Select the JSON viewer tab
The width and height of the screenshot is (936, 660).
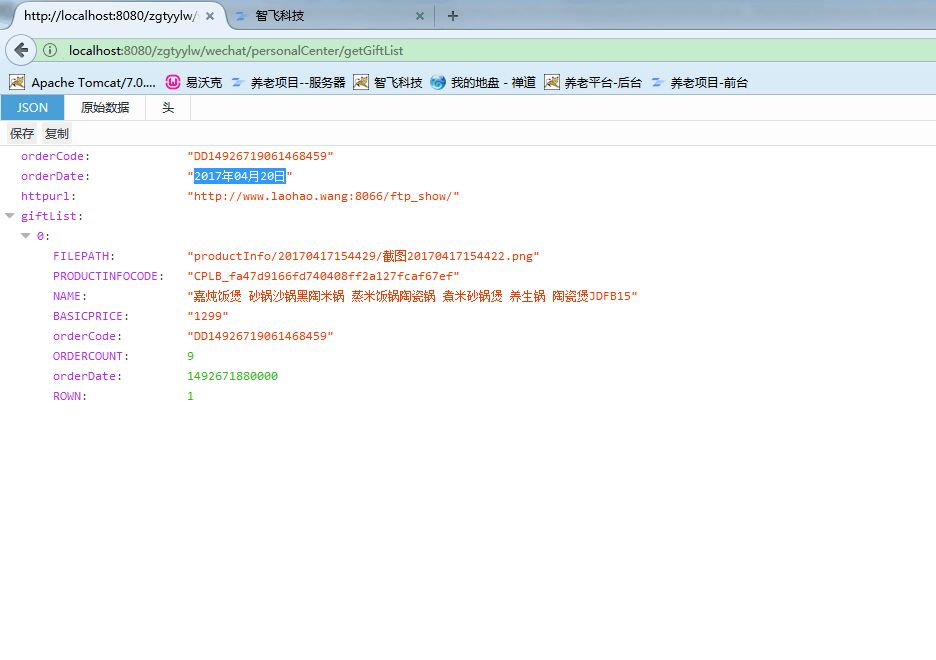pyautogui.click(x=32, y=108)
